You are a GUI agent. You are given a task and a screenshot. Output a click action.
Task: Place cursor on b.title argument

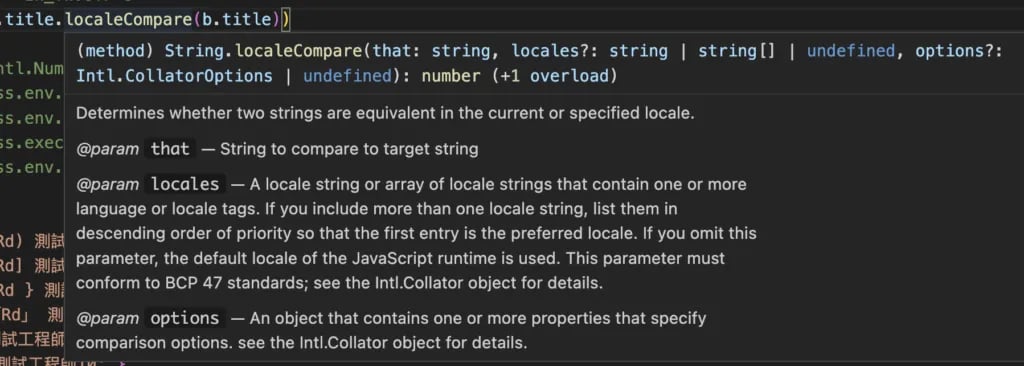[236, 20]
